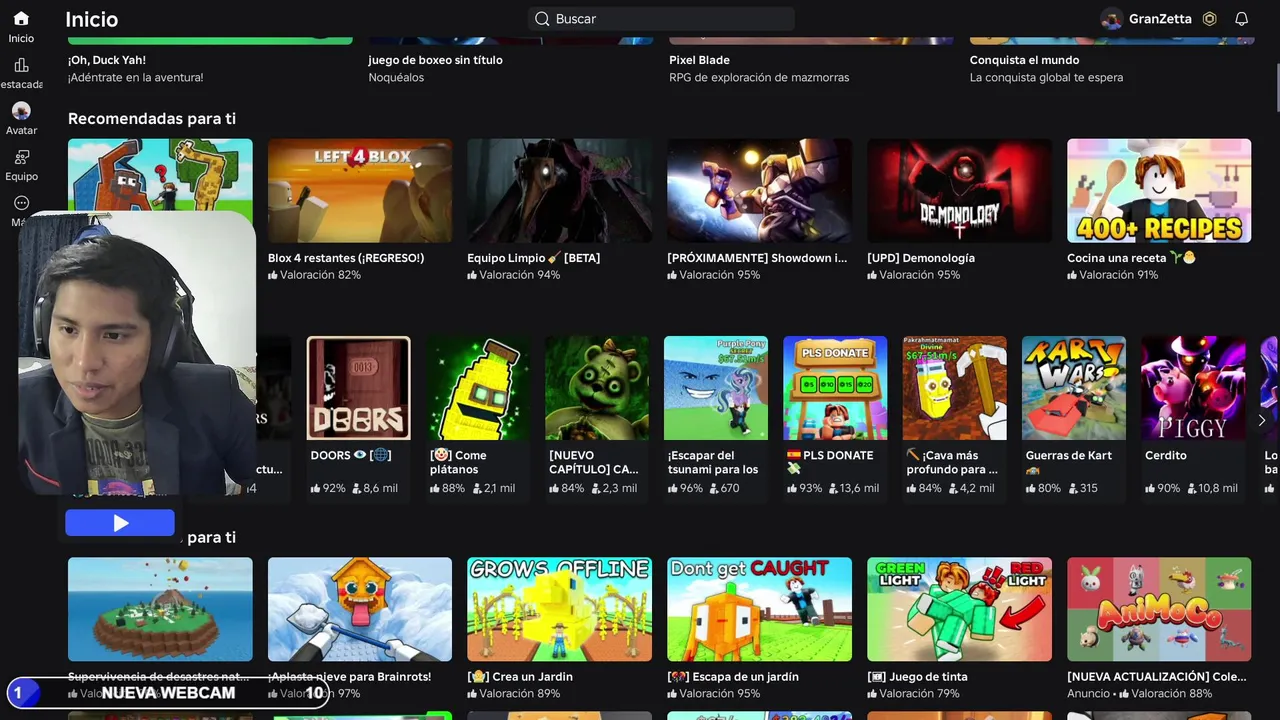The image size is (1280, 720).
Task: Click the GranZetta profile avatar
Action: click(x=1111, y=19)
